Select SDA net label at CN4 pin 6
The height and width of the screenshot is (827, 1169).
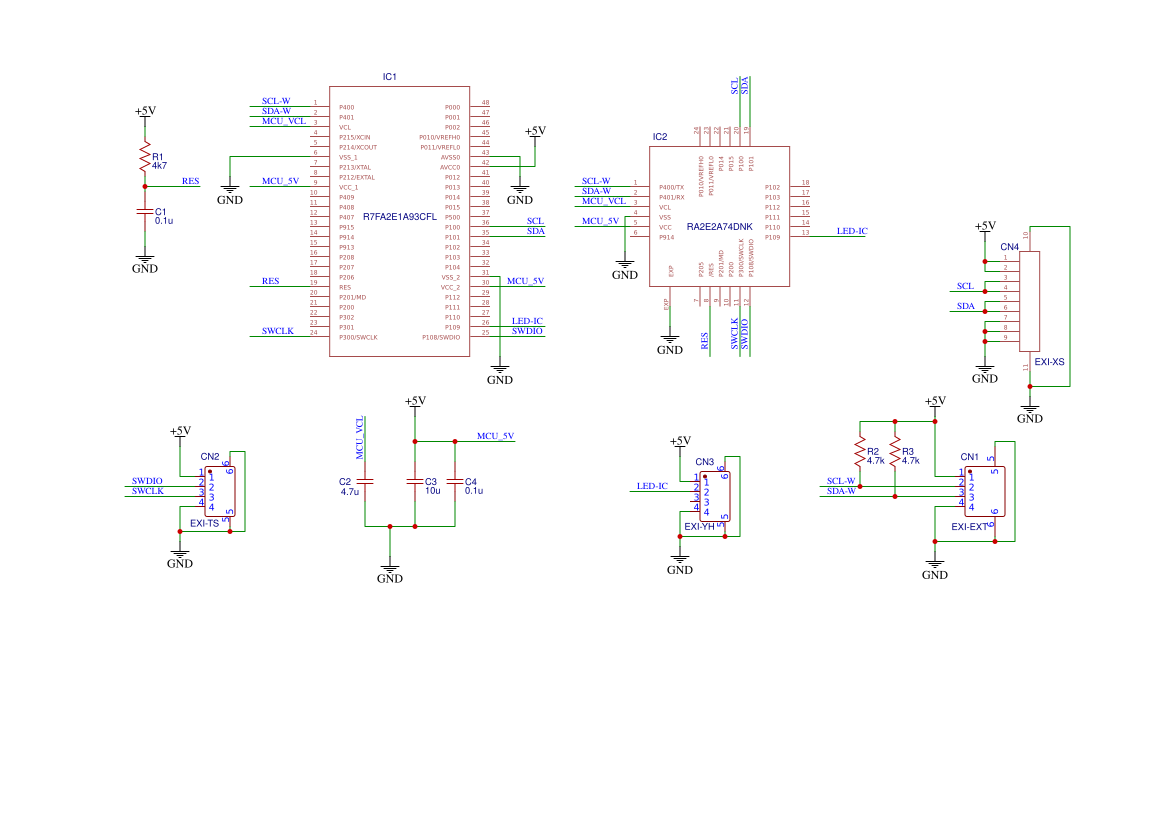point(965,306)
